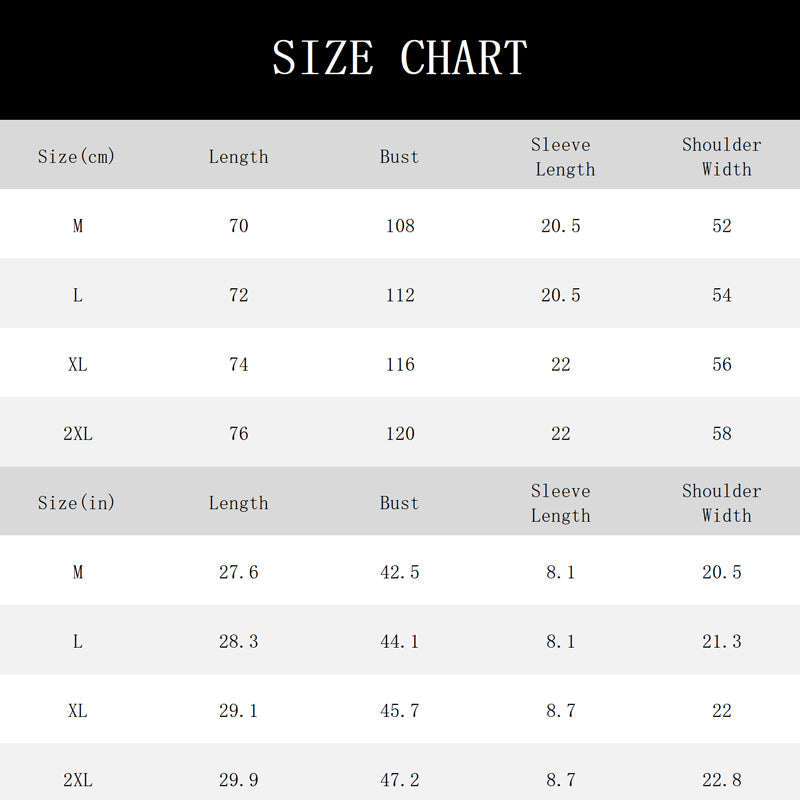Click the bust value 44.1

point(399,641)
